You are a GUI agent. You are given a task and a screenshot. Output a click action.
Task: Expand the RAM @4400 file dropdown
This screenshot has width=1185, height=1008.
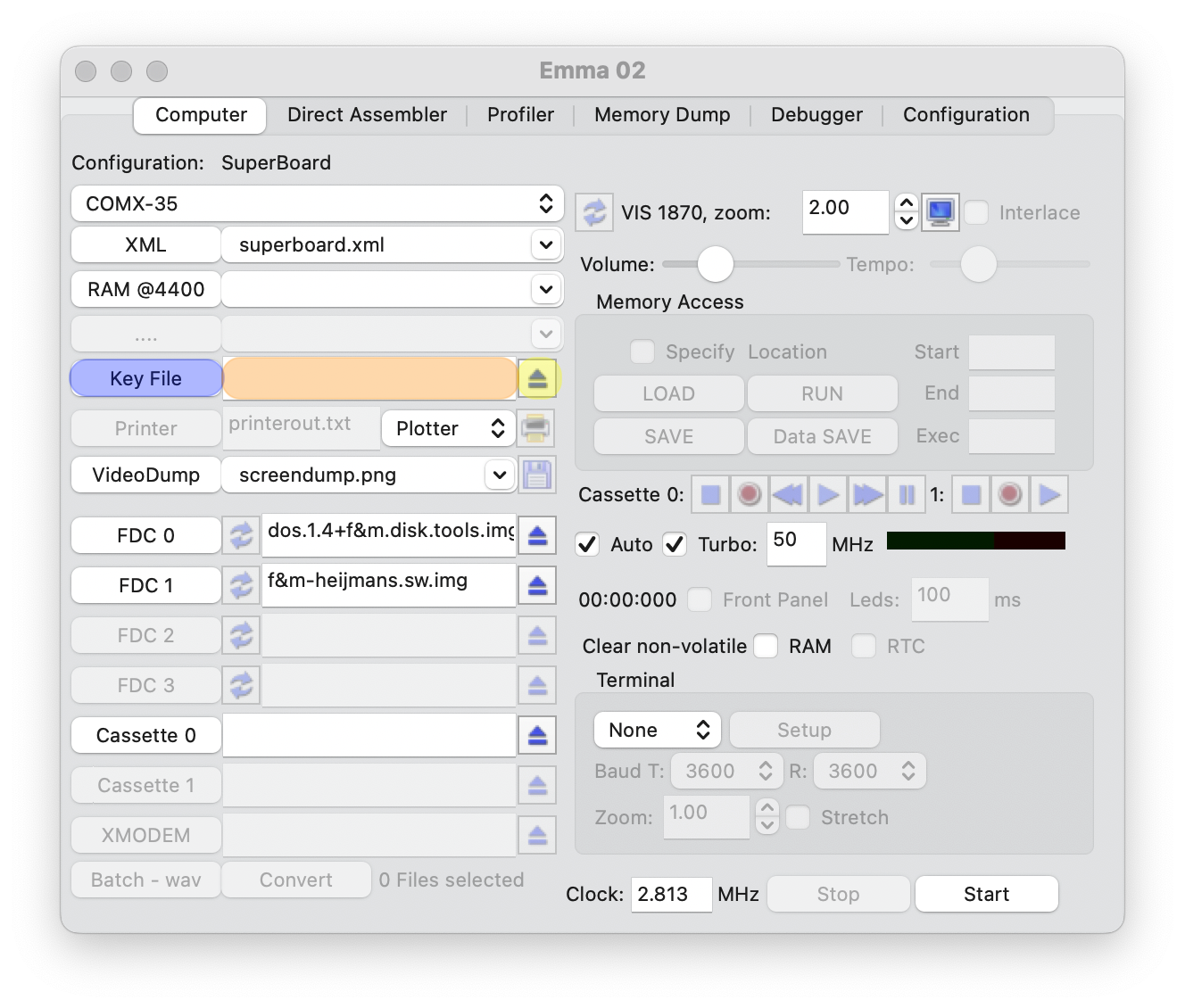(x=546, y=289)
